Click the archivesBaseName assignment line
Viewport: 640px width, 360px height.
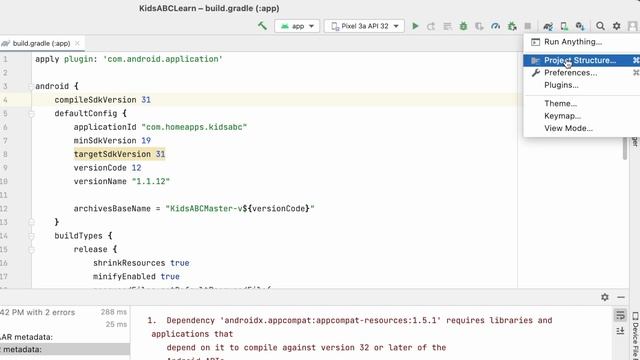194,209
